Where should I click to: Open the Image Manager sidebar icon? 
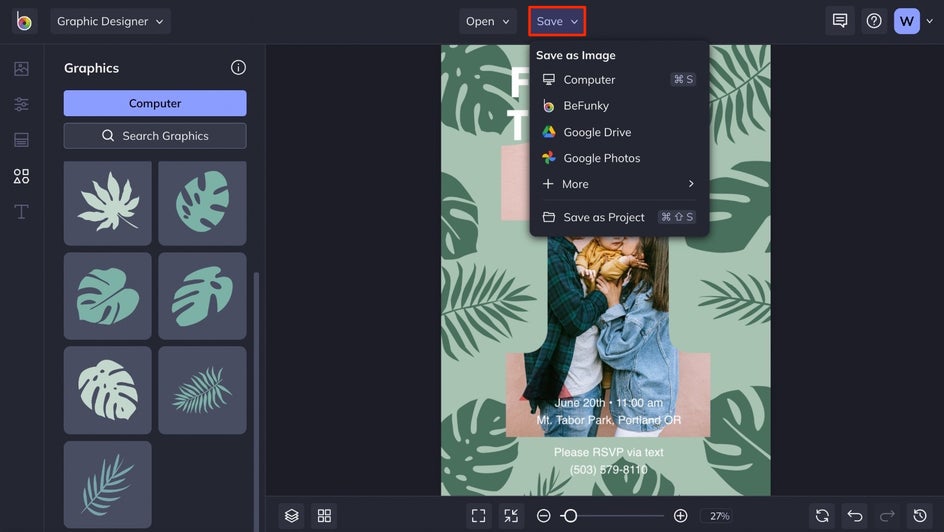21,69
